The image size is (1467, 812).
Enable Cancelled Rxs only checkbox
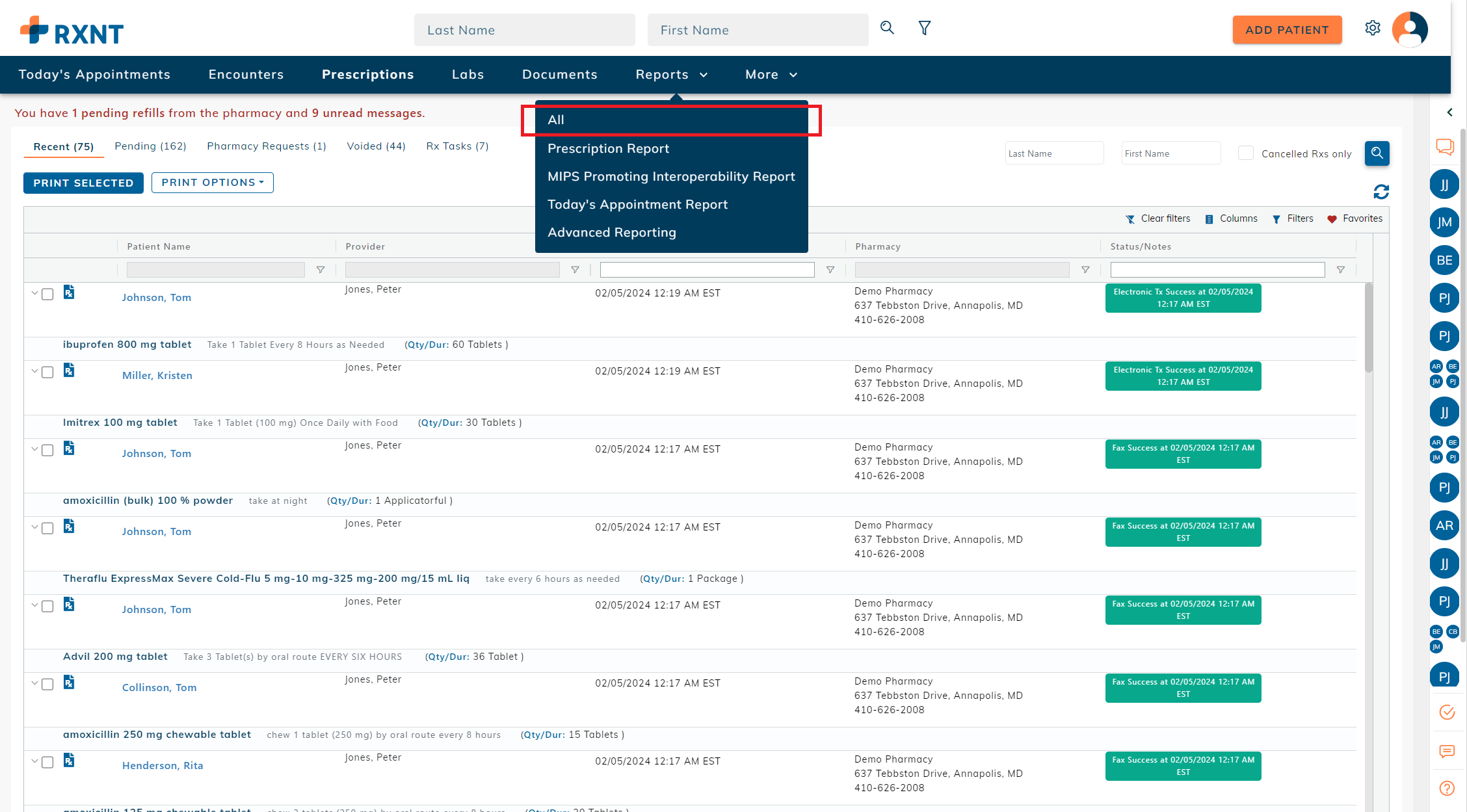tap(1245, 153)
